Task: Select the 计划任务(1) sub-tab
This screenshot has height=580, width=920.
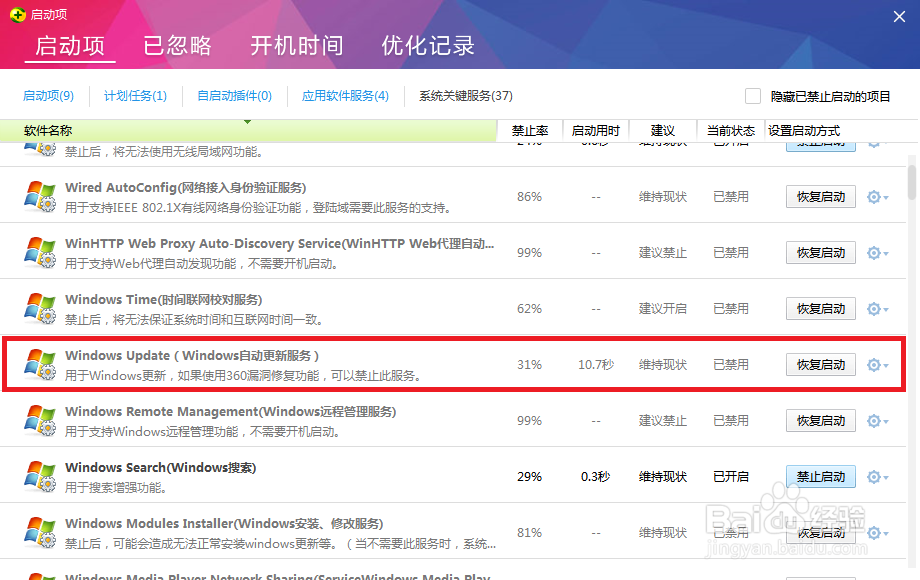Action: pyautogui.click(x=136, y=96)
